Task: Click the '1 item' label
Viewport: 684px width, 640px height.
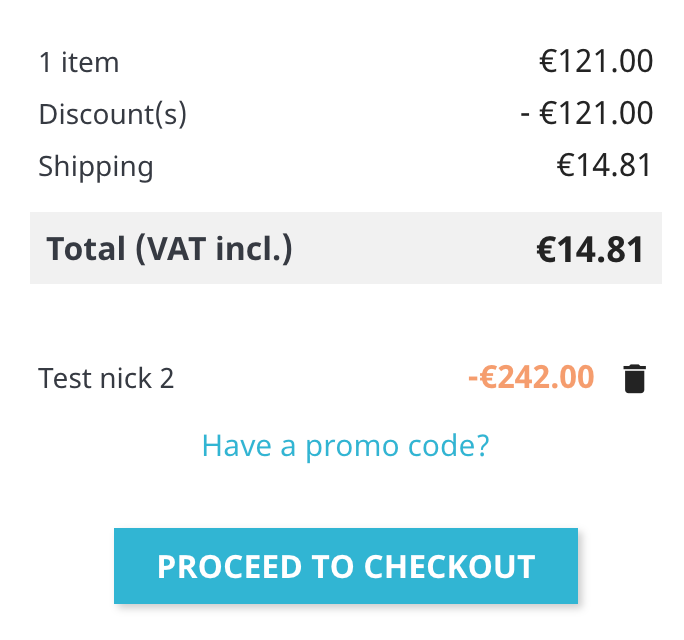Action: 79,62
